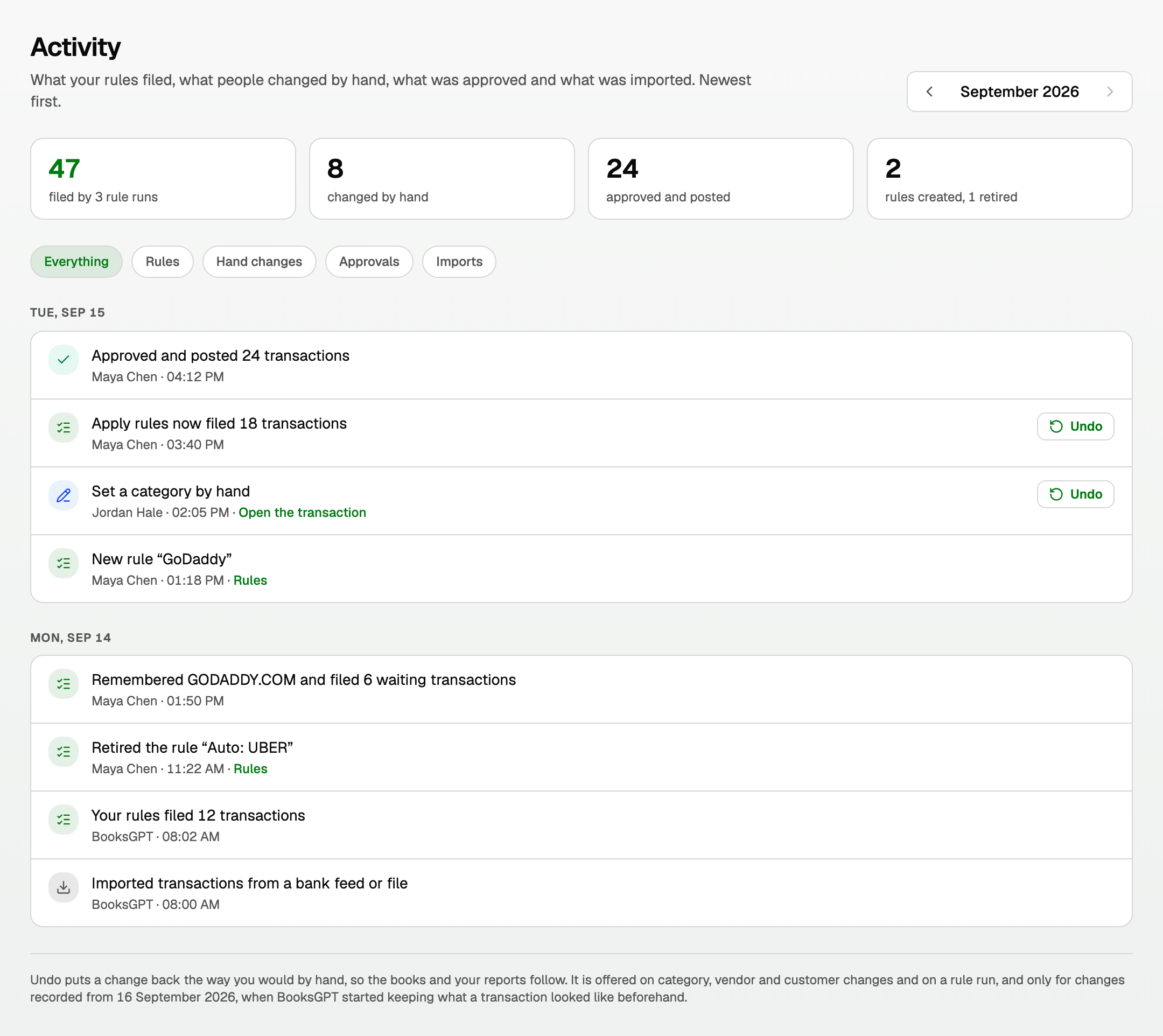Select the Everything filter
The width and height of the screenshot is (1163, 1036).
click(76, 262)
